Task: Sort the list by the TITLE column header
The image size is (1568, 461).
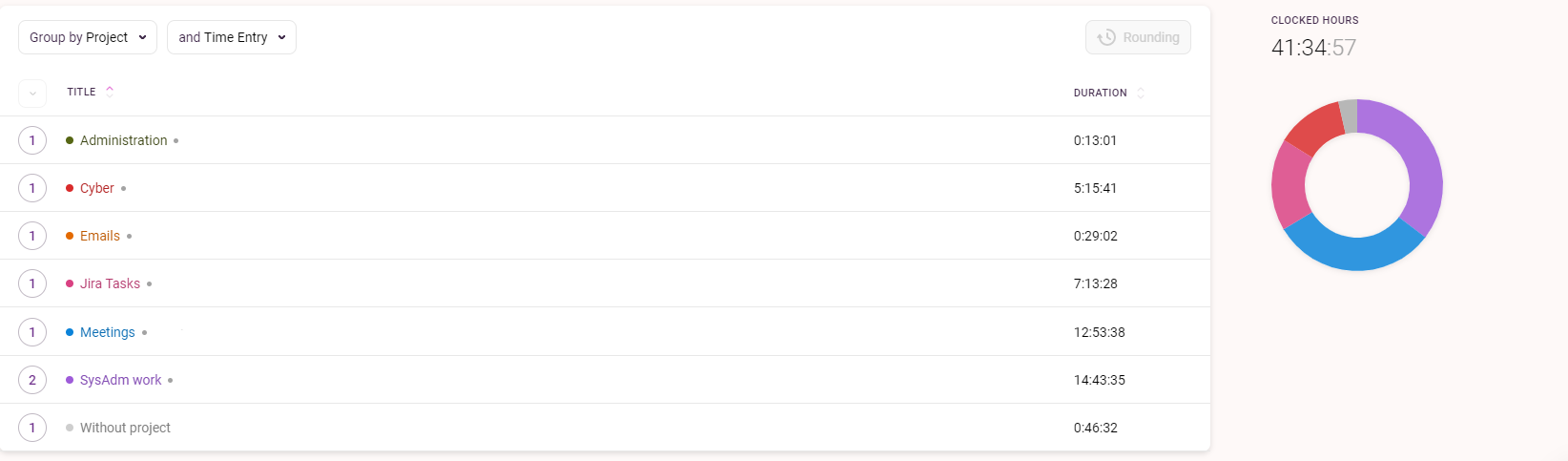Action: (81, 92)
